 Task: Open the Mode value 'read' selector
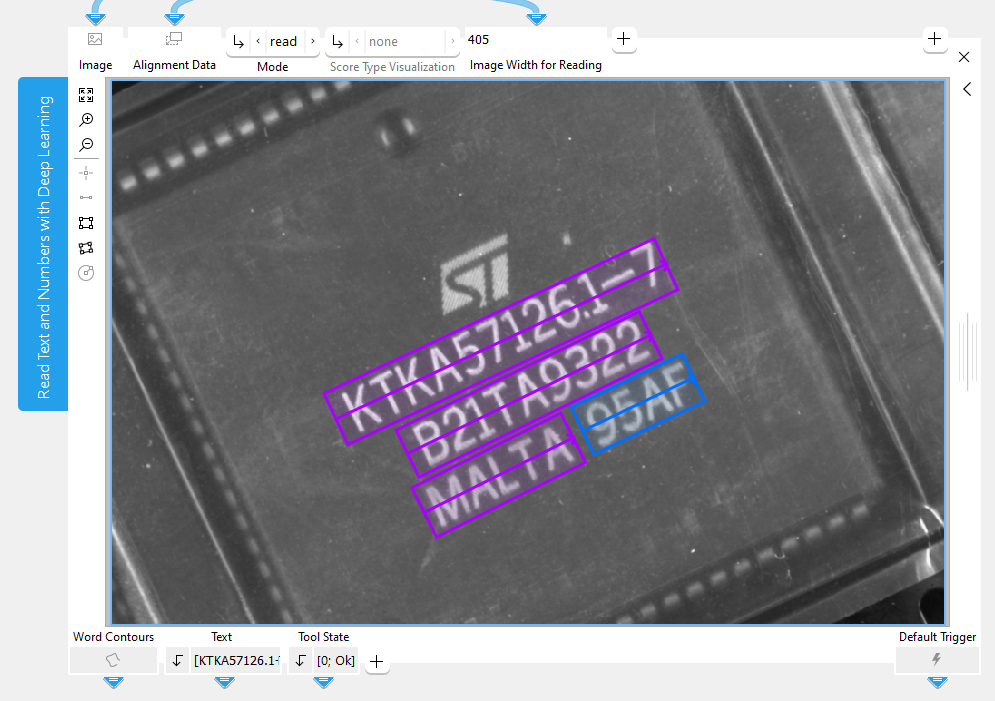click(284, 41)
